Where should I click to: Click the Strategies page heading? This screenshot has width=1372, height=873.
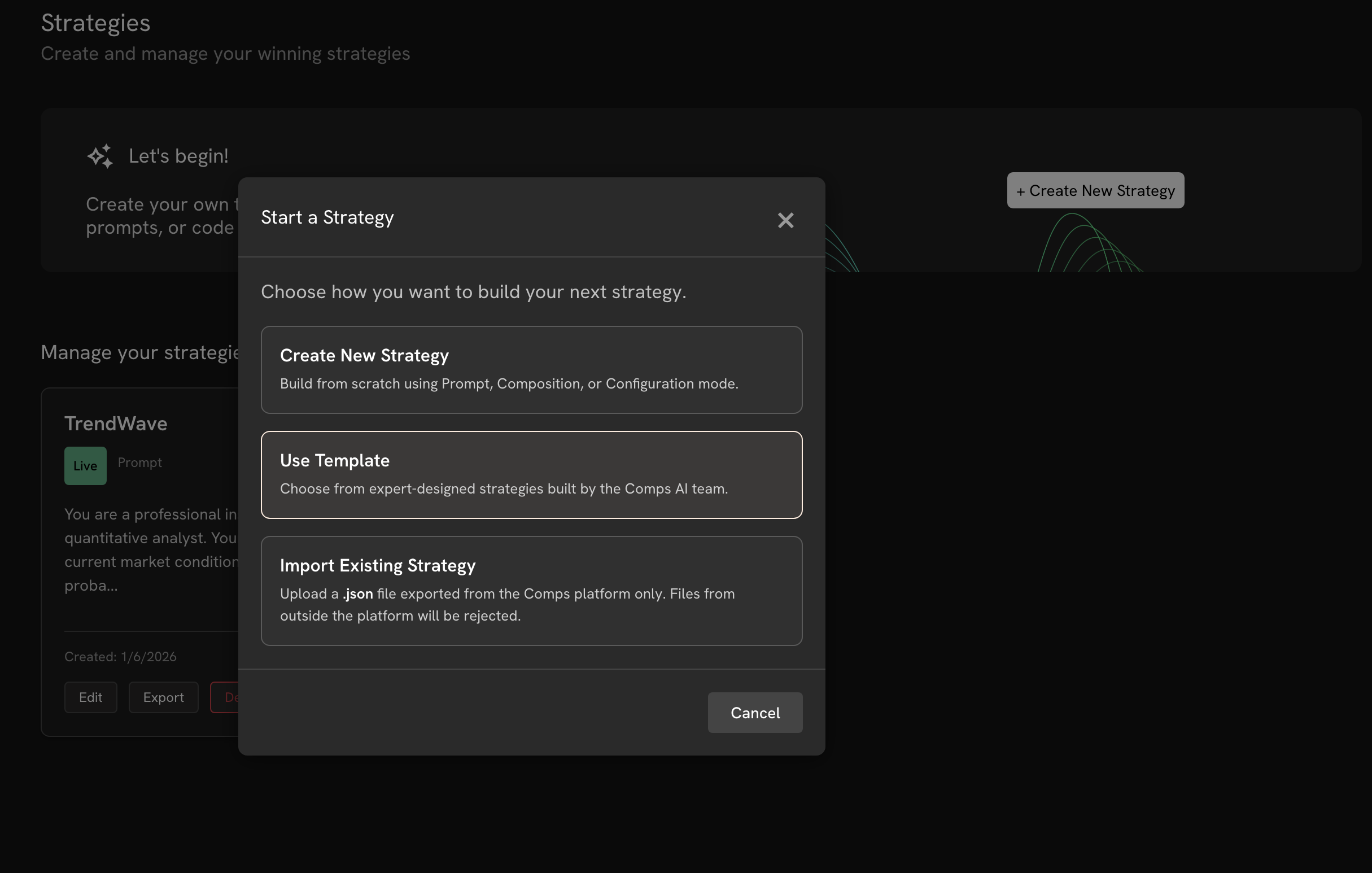coord(96,23)
